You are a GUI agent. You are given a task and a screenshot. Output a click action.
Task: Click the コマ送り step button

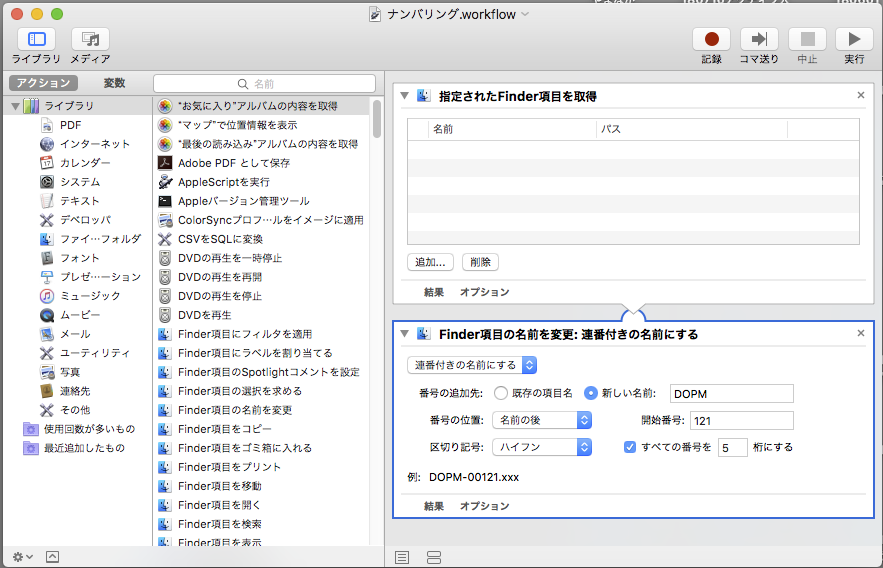759,39
